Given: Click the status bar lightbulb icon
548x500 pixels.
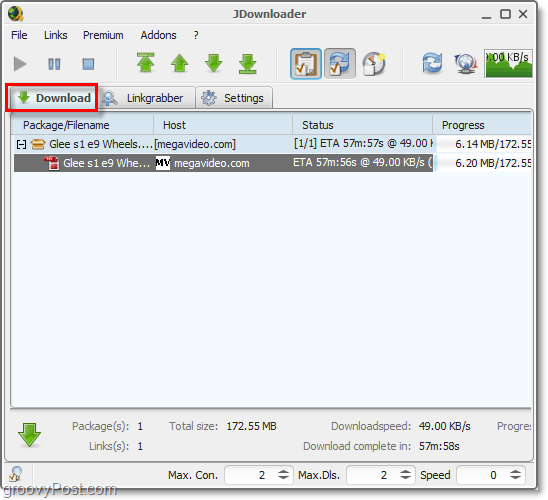Looking at the screenshot, I should tap(16, 474).
